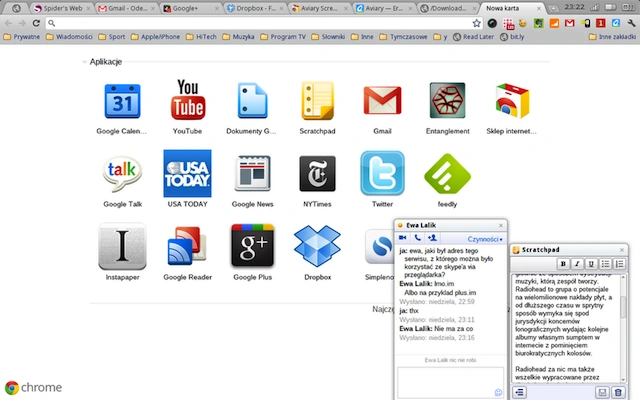
Task: Insert emoticon in chat message box
Action: [x=498, y=392]
